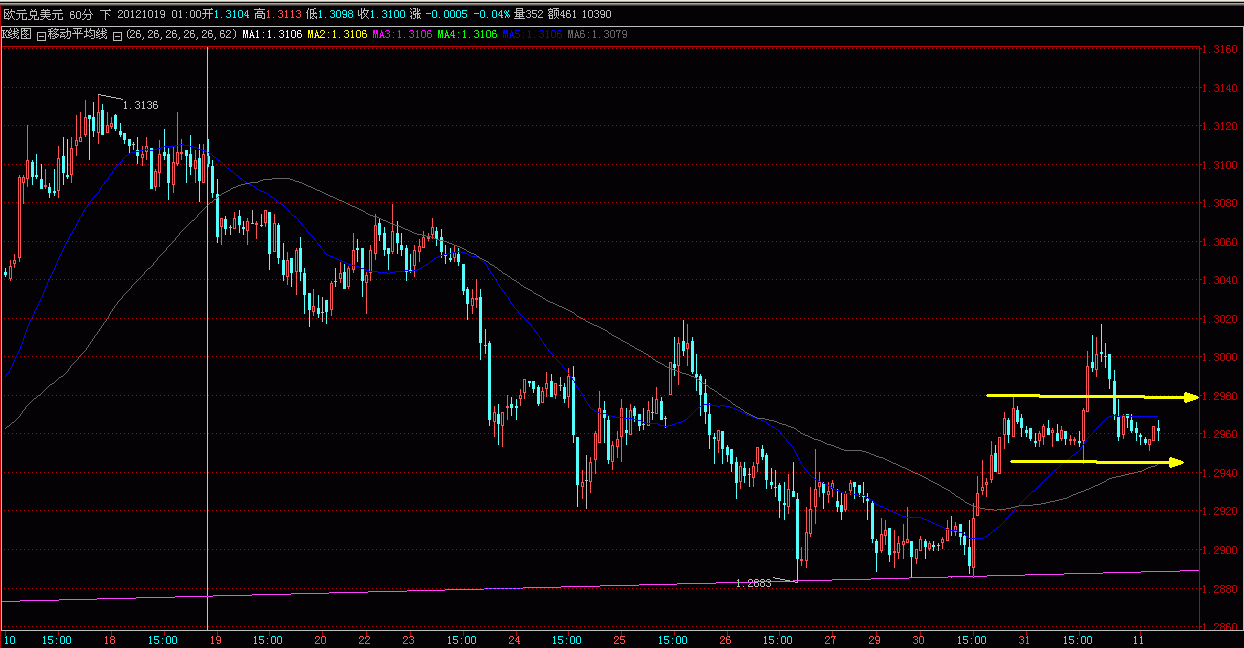Click 1.2940 on the price axis
Image resolution: width=1244 pixels, height=648 pixels.
[x=1221, y=473]
